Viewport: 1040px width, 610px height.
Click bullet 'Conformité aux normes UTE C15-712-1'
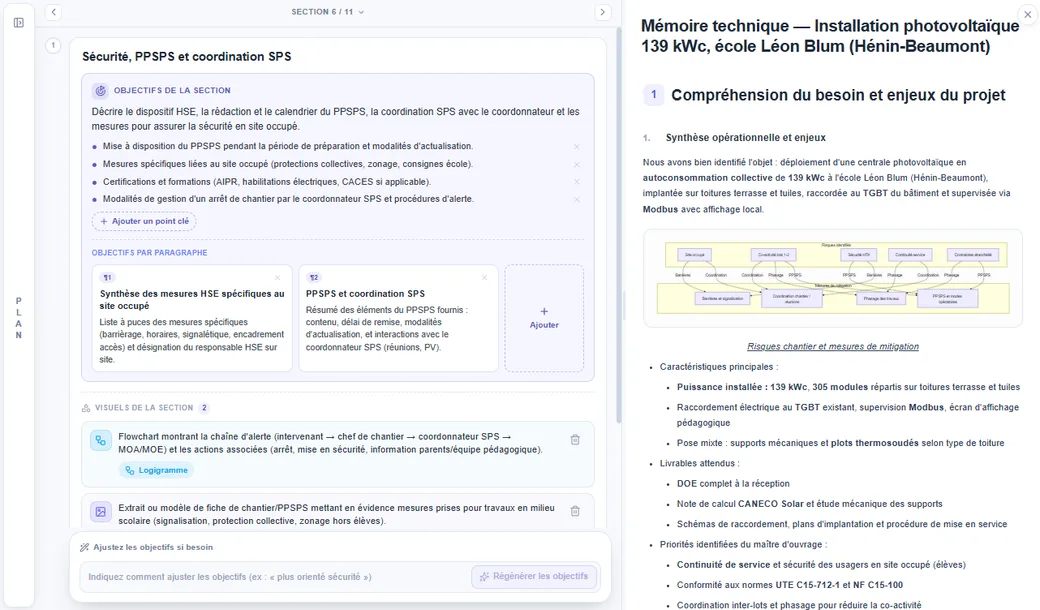pos(789,585)
